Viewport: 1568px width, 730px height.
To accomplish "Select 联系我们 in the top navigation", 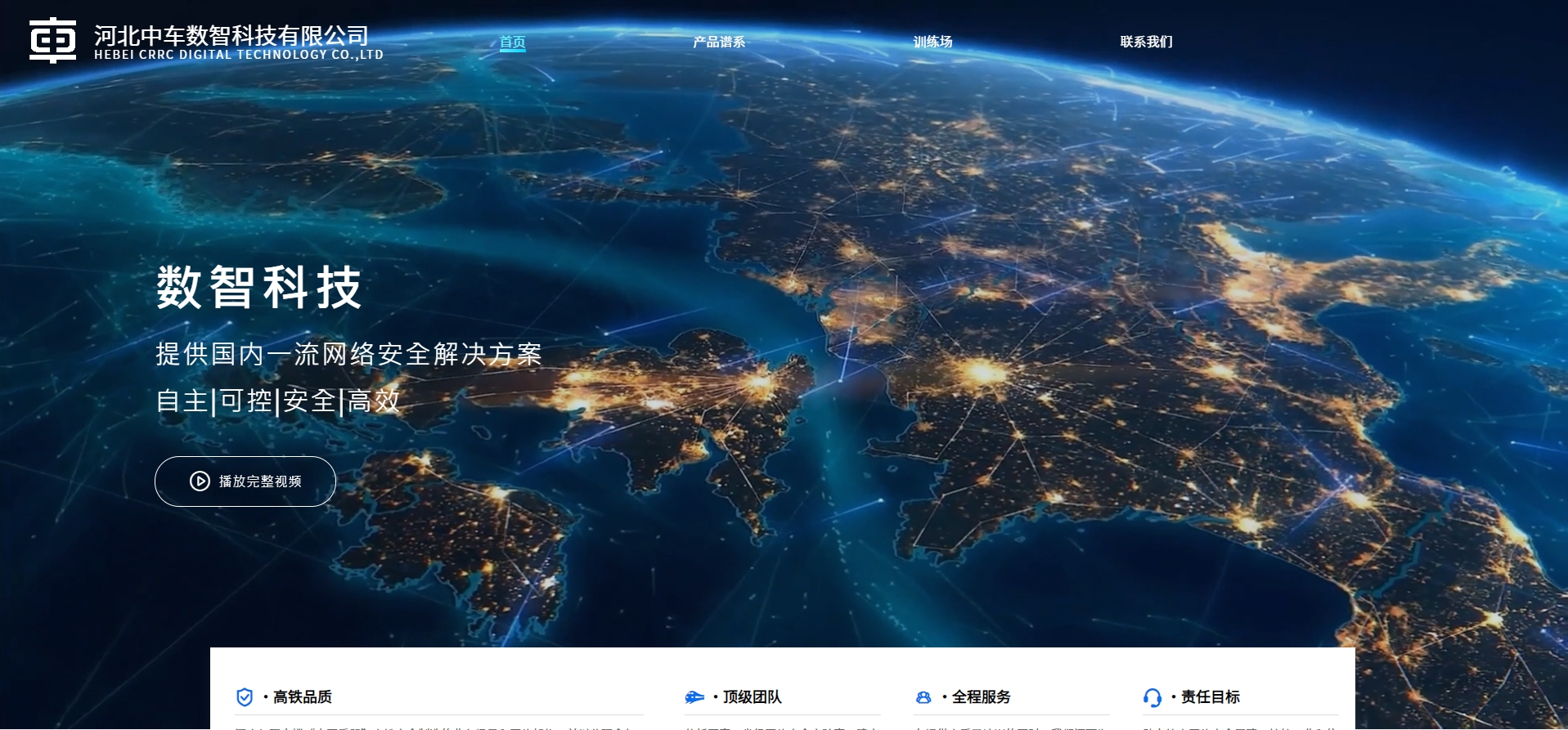I will click(1146, 42).
